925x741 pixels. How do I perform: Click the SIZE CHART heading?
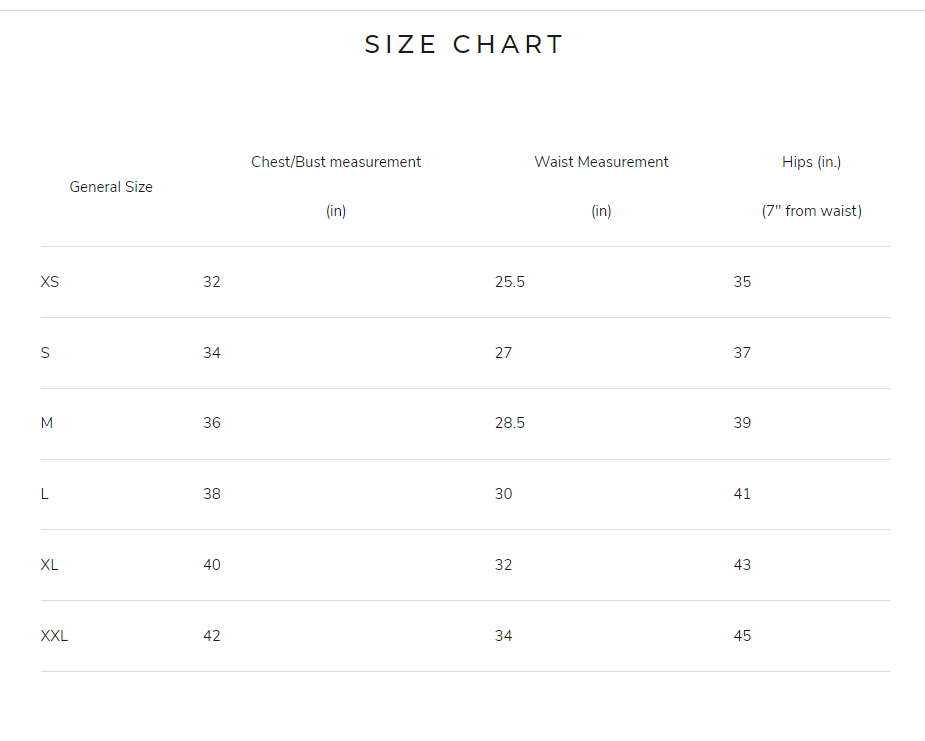coord(464,45)
